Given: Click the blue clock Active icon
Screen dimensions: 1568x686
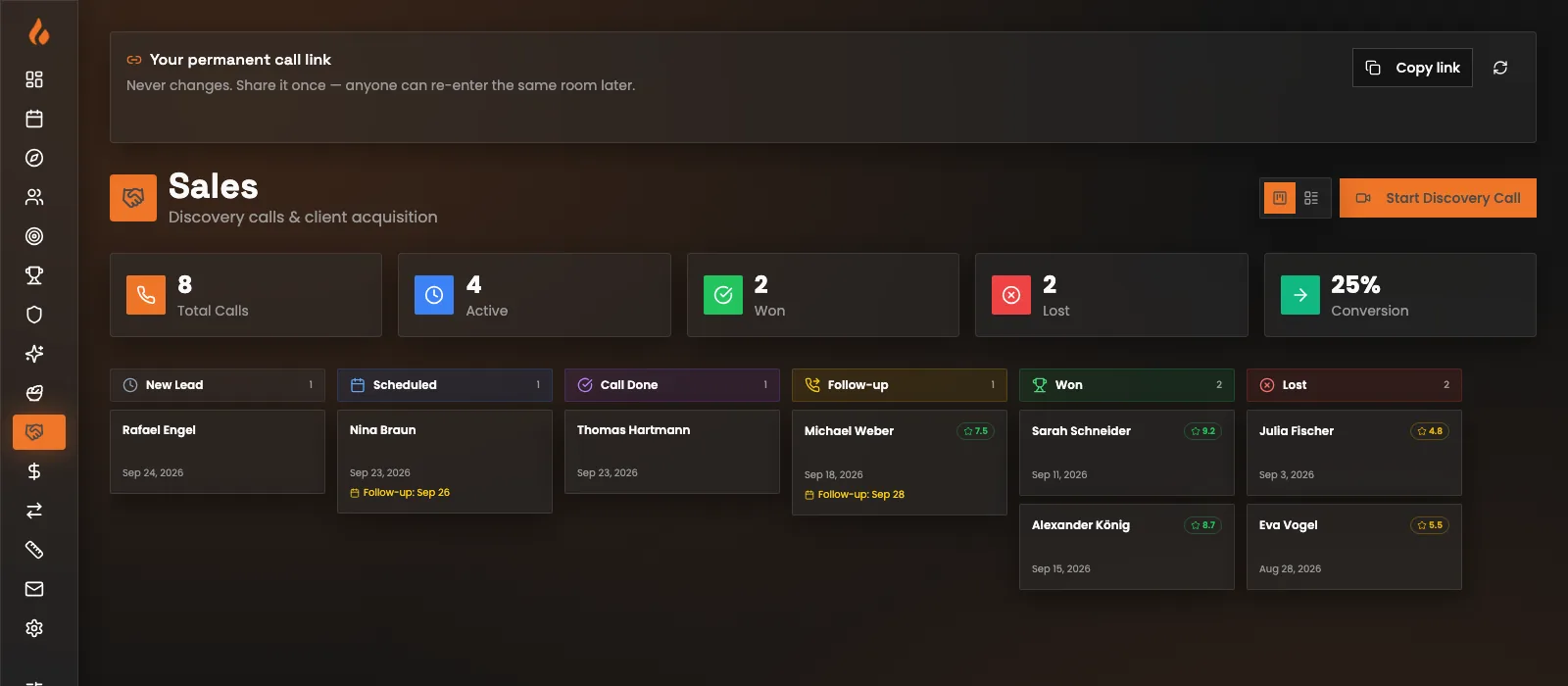Looking at the screenshot, I should pos(434,295).
